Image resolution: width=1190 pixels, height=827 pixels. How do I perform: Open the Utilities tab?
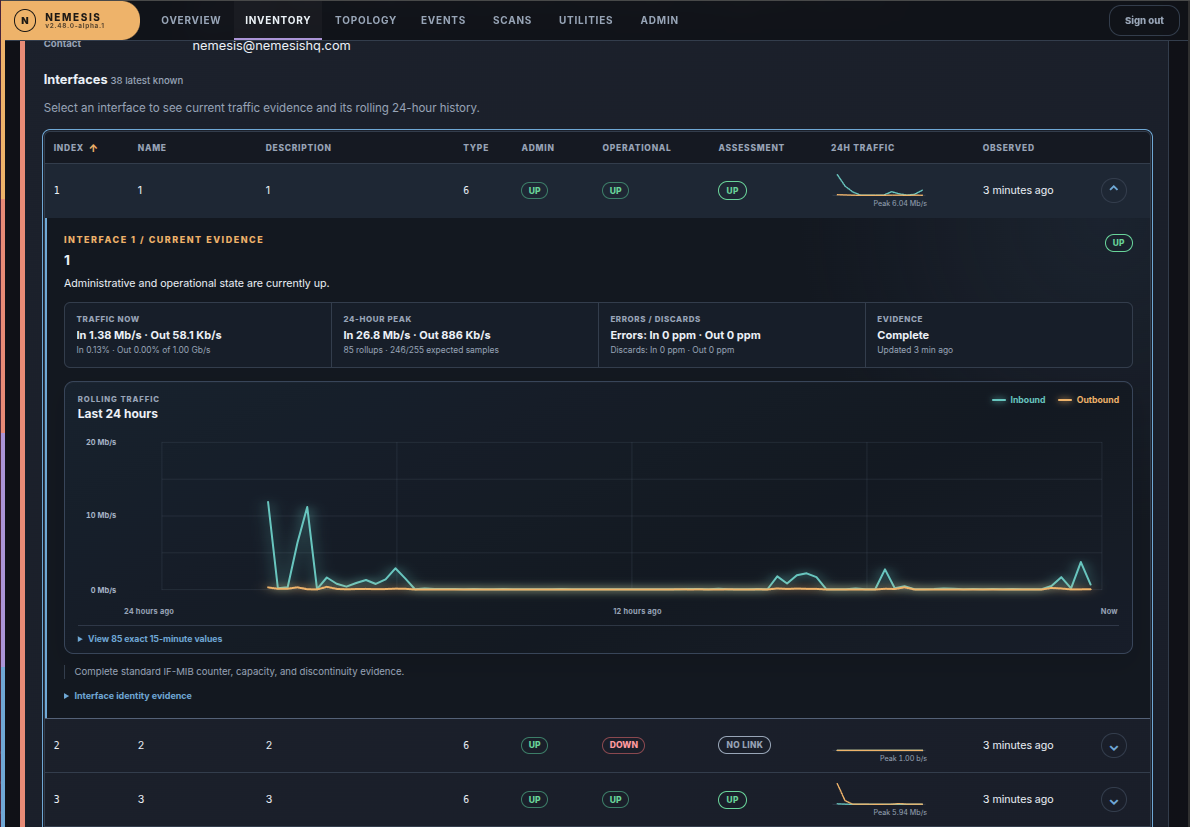pos(586,20)
